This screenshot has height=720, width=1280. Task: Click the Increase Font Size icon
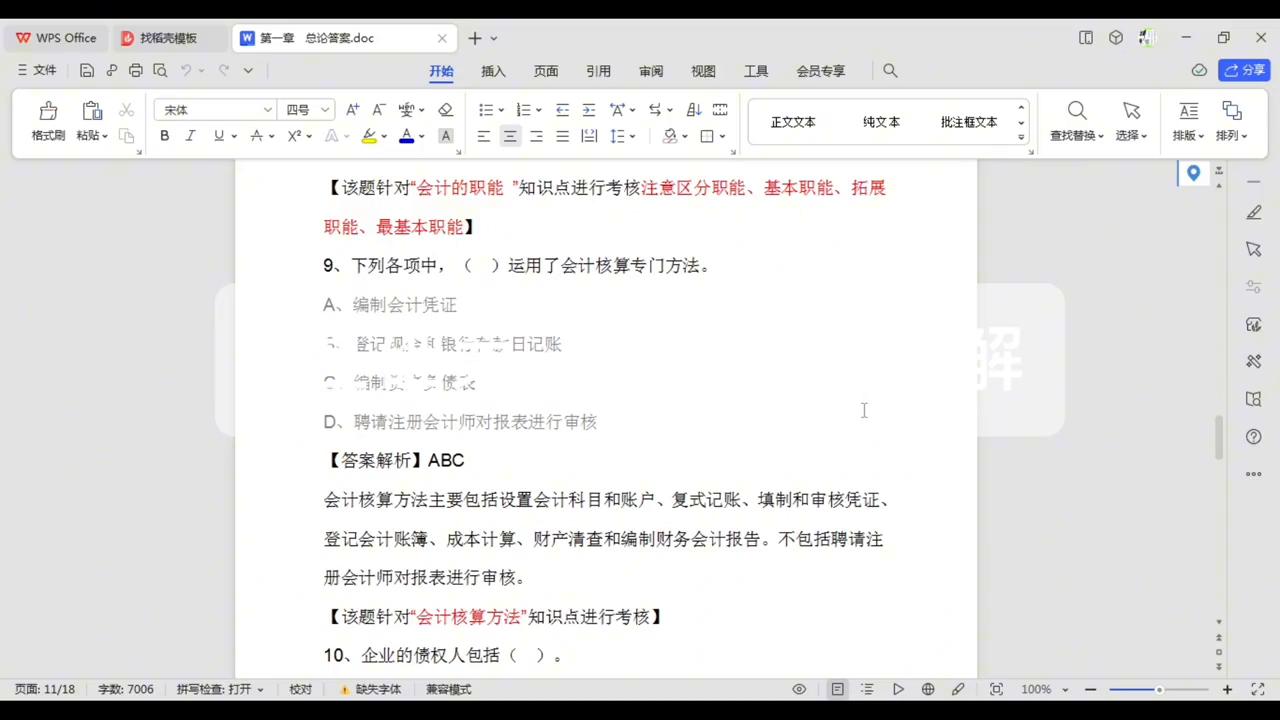[x=352, y=110]
